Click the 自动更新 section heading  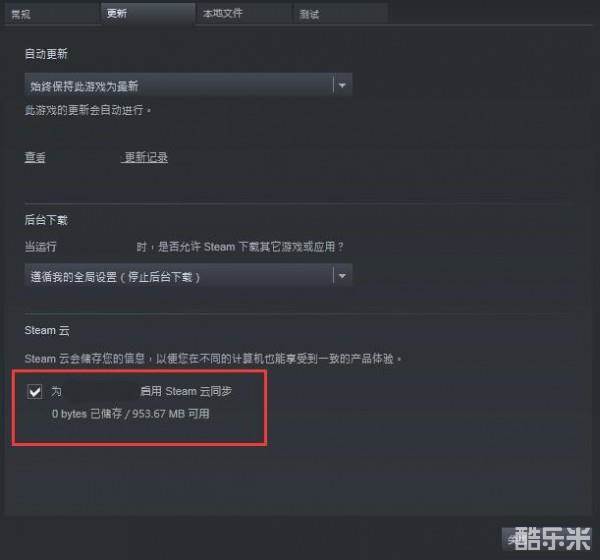(x=46, y=54)
